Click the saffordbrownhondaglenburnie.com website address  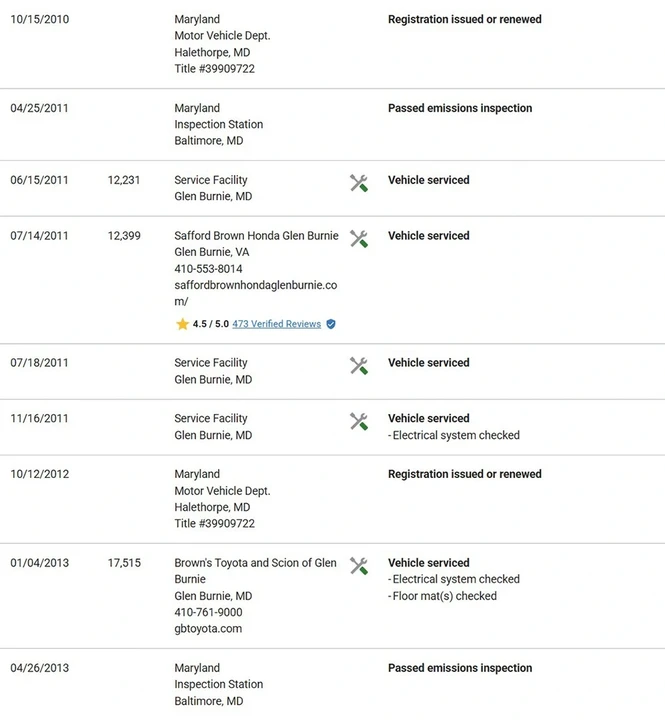(256, 293)
